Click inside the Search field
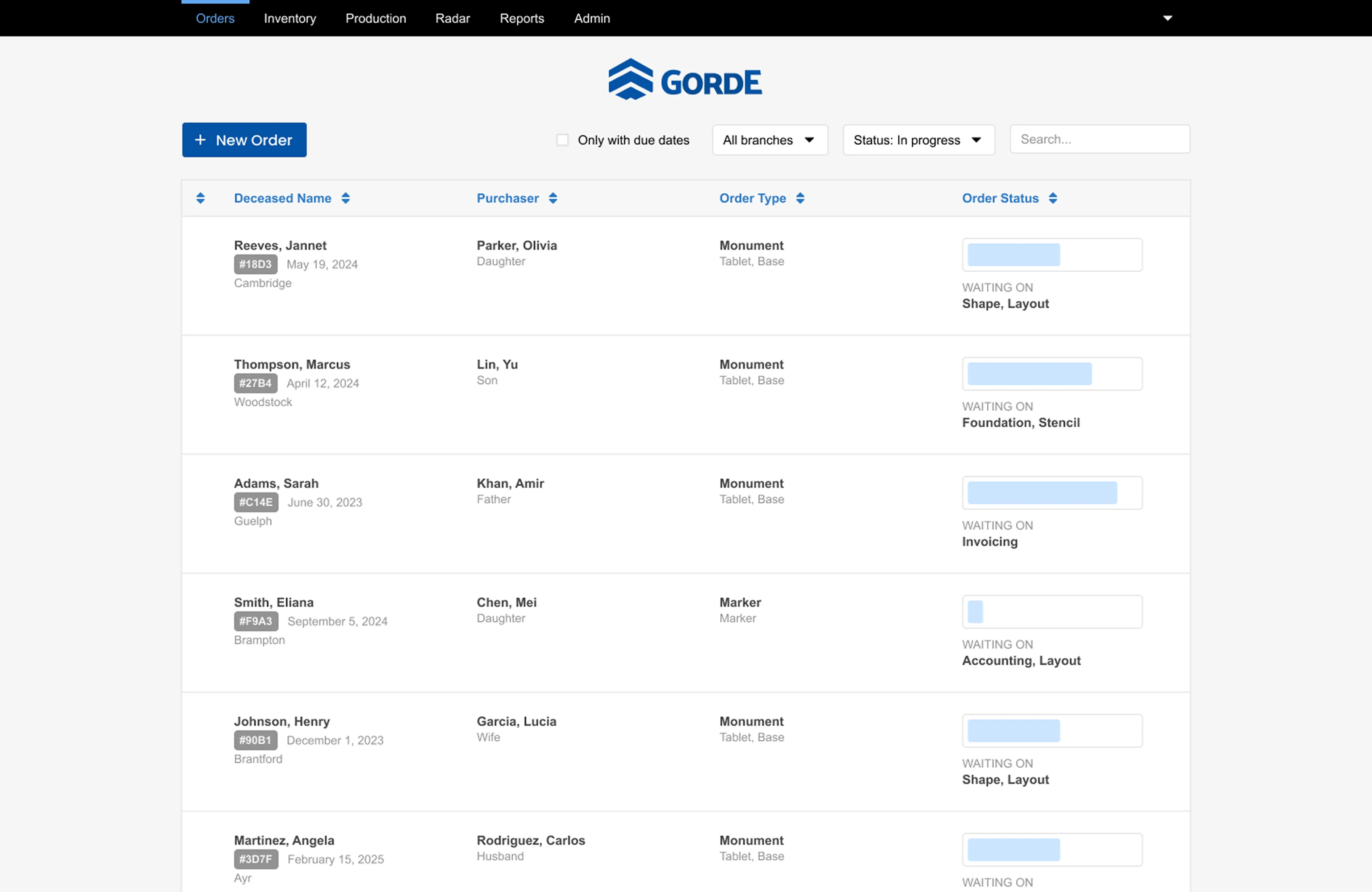Screen dimensions: 1372x892 click(x=1099, y=139)
